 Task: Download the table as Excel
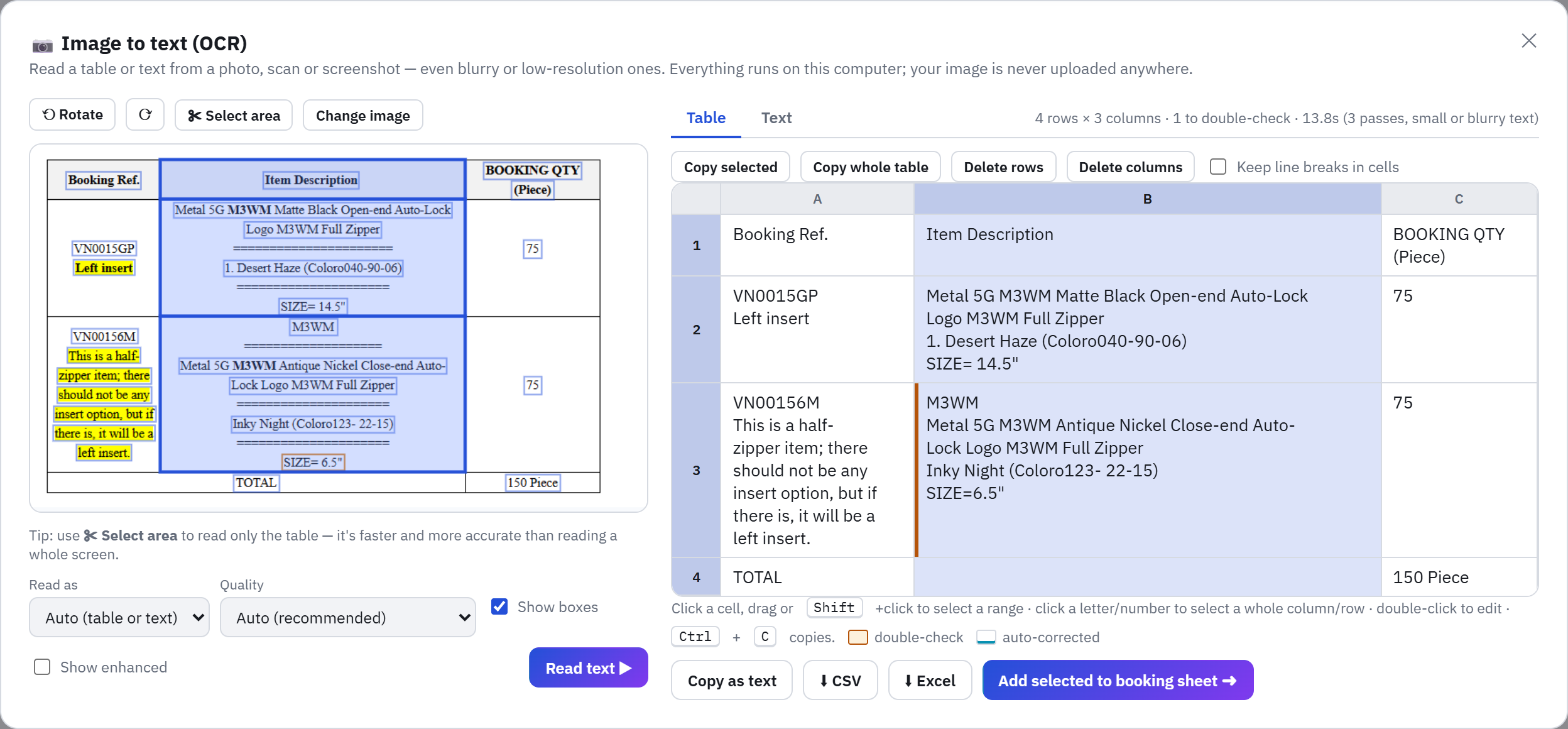click(930, 681)
